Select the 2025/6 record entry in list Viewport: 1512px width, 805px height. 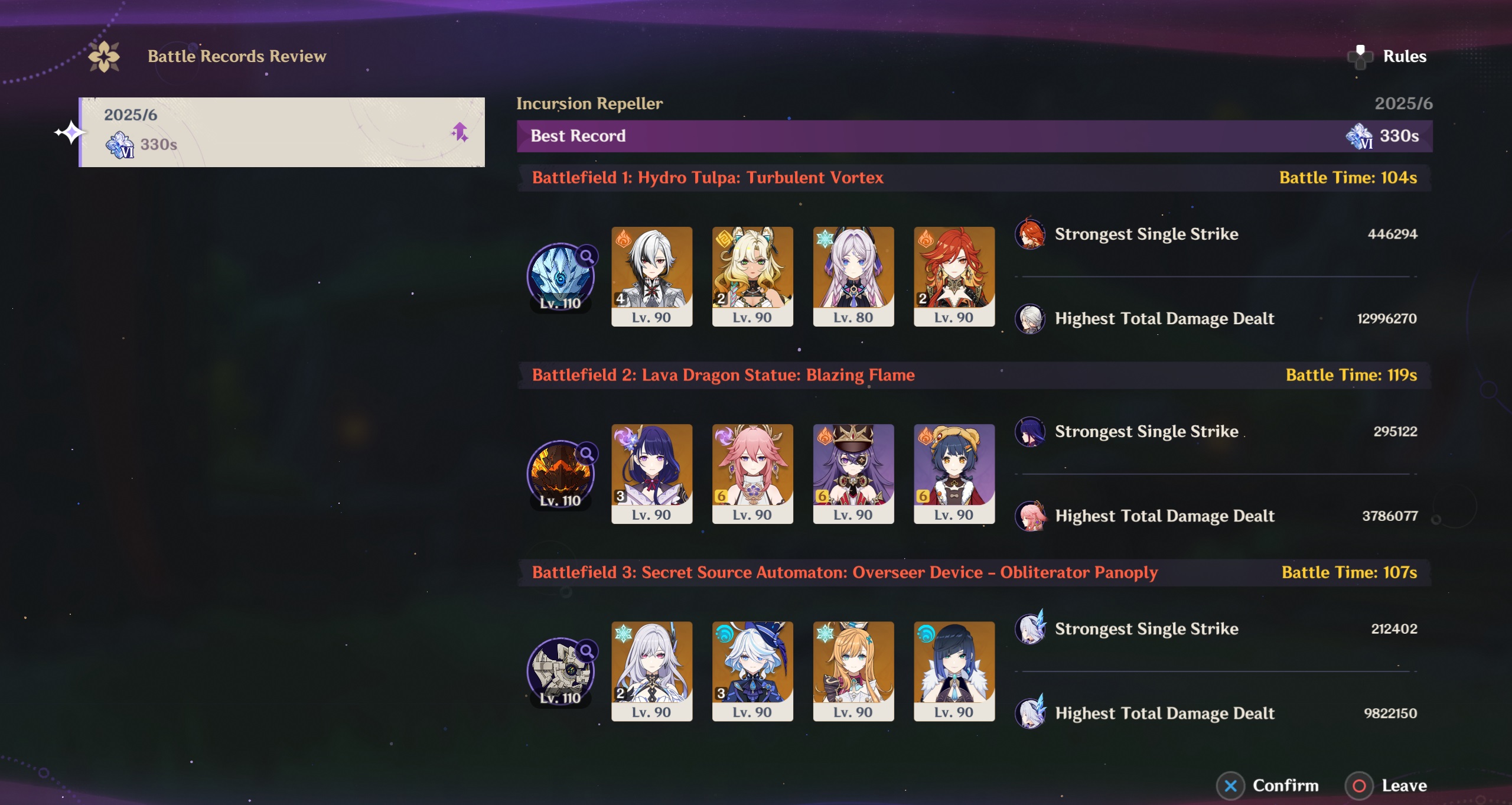click(x=282, y=132)
